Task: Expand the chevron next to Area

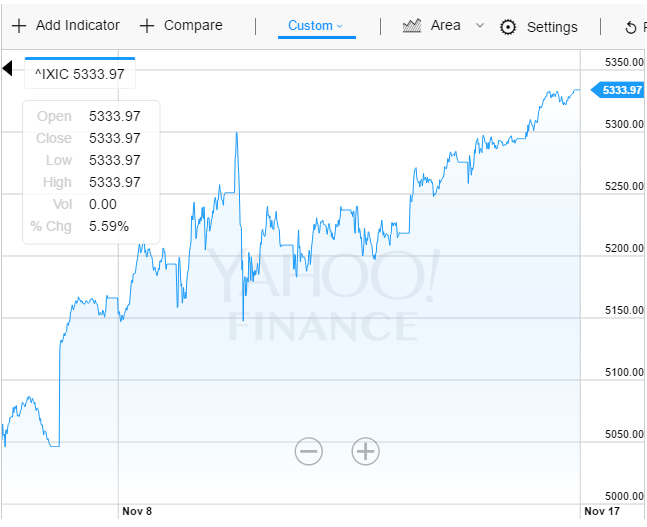Action: pos(480,26)
